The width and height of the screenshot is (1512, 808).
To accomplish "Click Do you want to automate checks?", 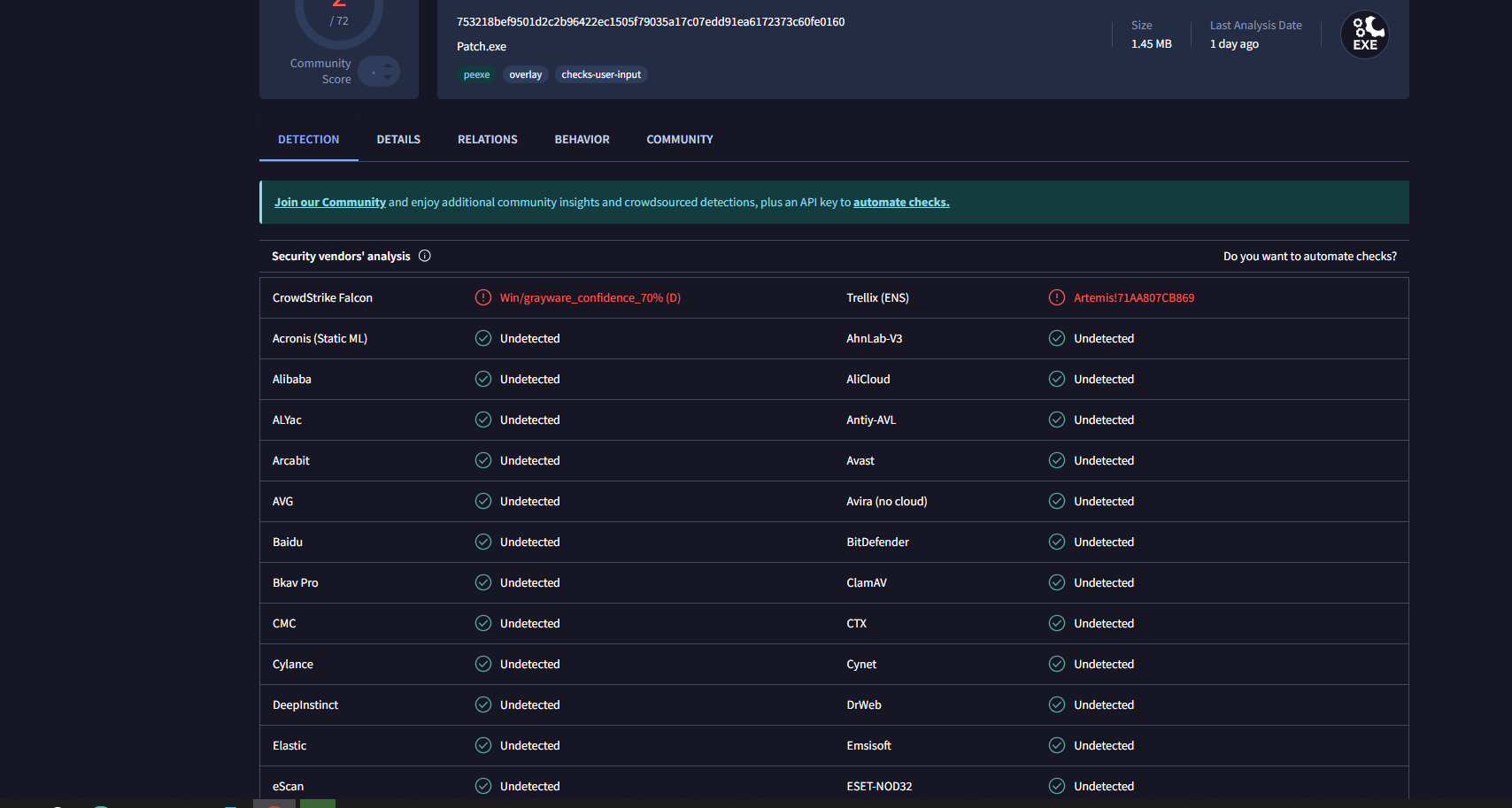I will 1310,256.
